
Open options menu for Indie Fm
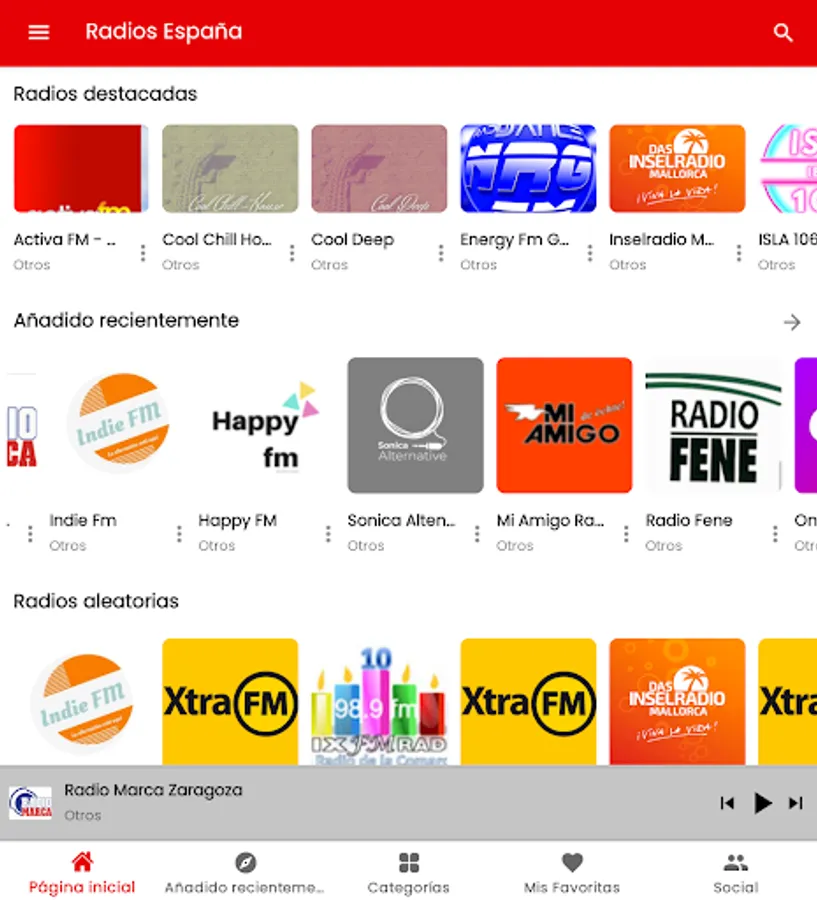pyautogui.click(x=179, y=534)
